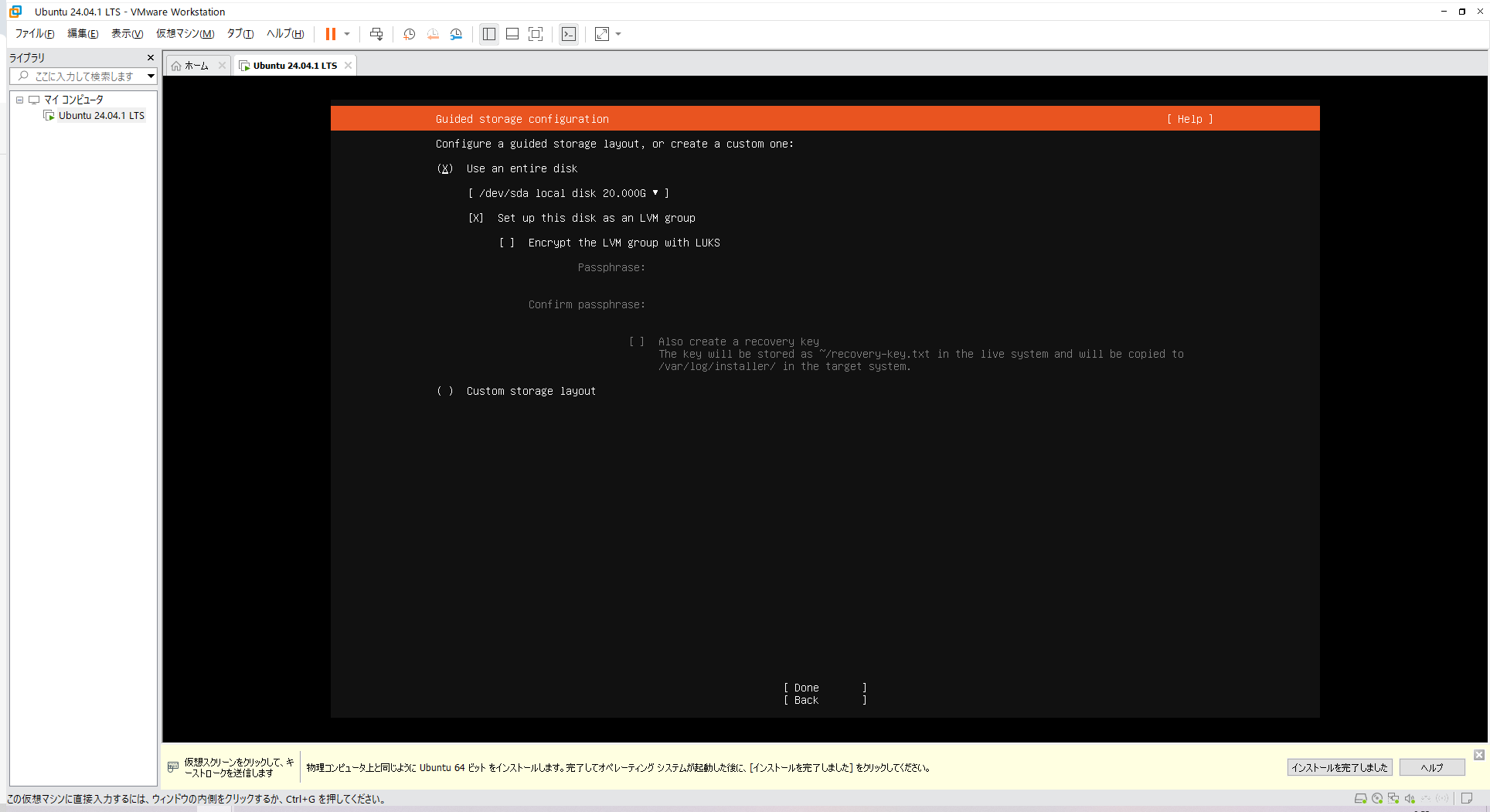Toggle 'Set up this disk as an LVM group'
The height and width of the screenshot is (812, 1490).
(476, 218)
